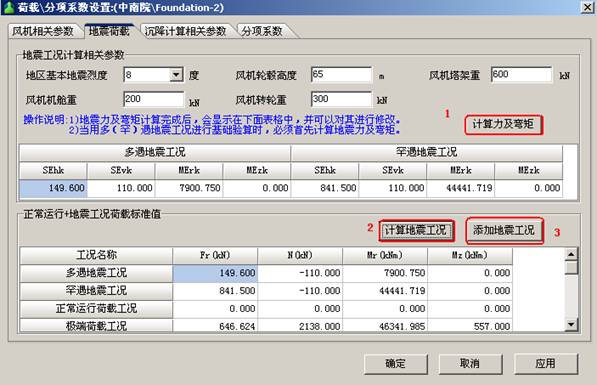This screenshot has height=385, width=597.
Task: Click the 计算力及弯矩 button
Action: pos(503,125)
